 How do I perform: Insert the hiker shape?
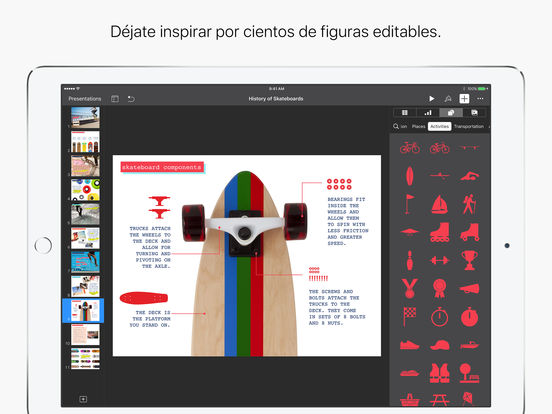(469, 204)
